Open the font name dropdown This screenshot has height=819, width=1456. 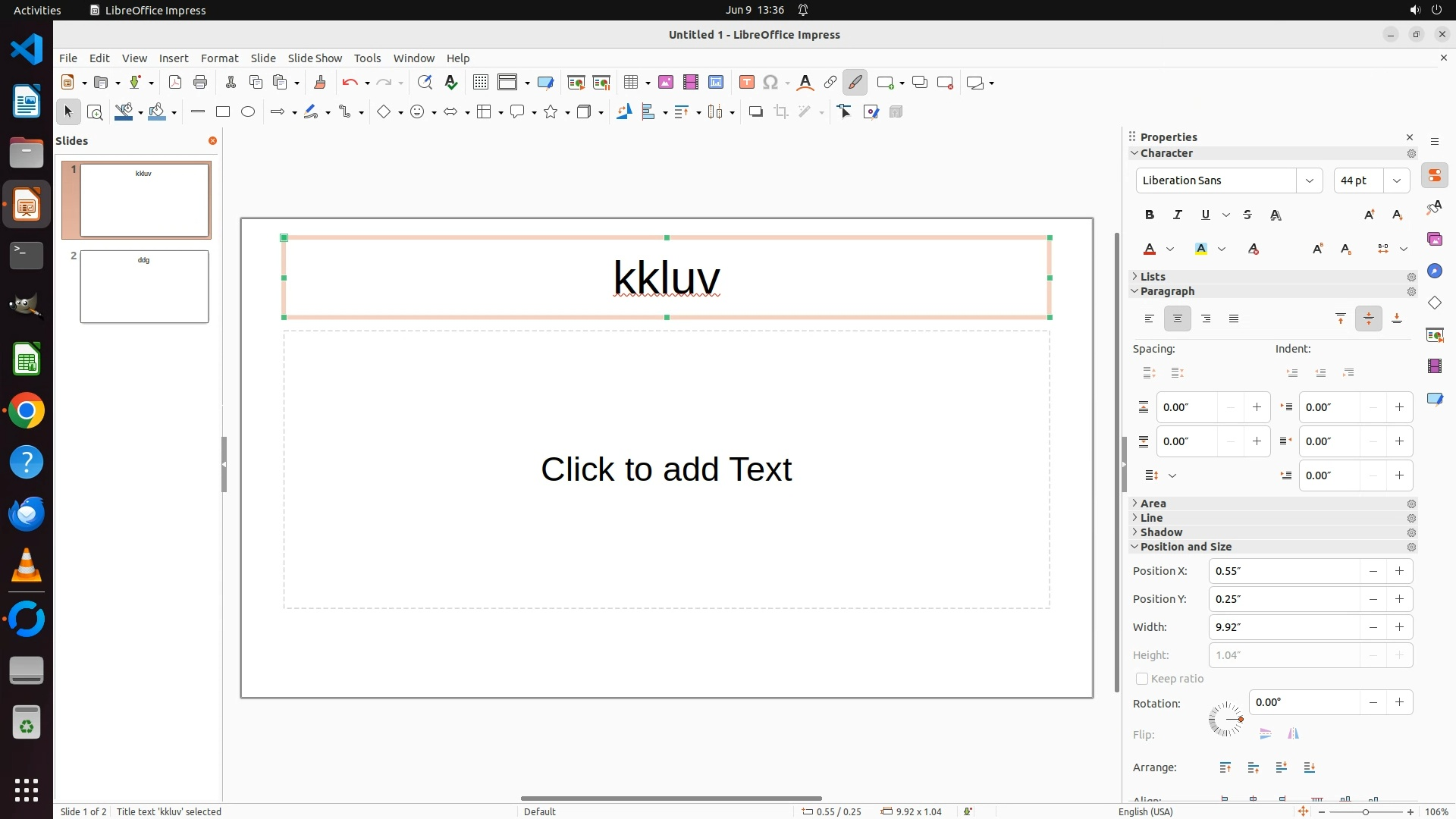(x=1309, y=180)
